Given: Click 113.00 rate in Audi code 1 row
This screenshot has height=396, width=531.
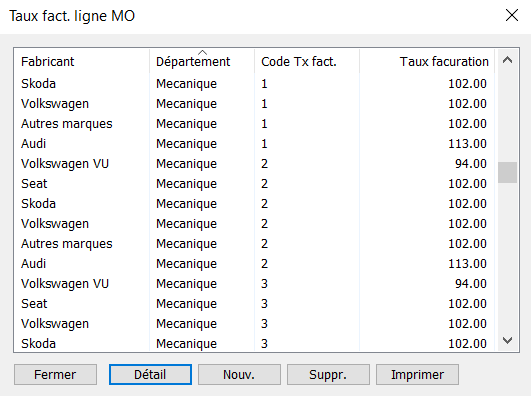Looking at the screenshot, I should [467, 144].
